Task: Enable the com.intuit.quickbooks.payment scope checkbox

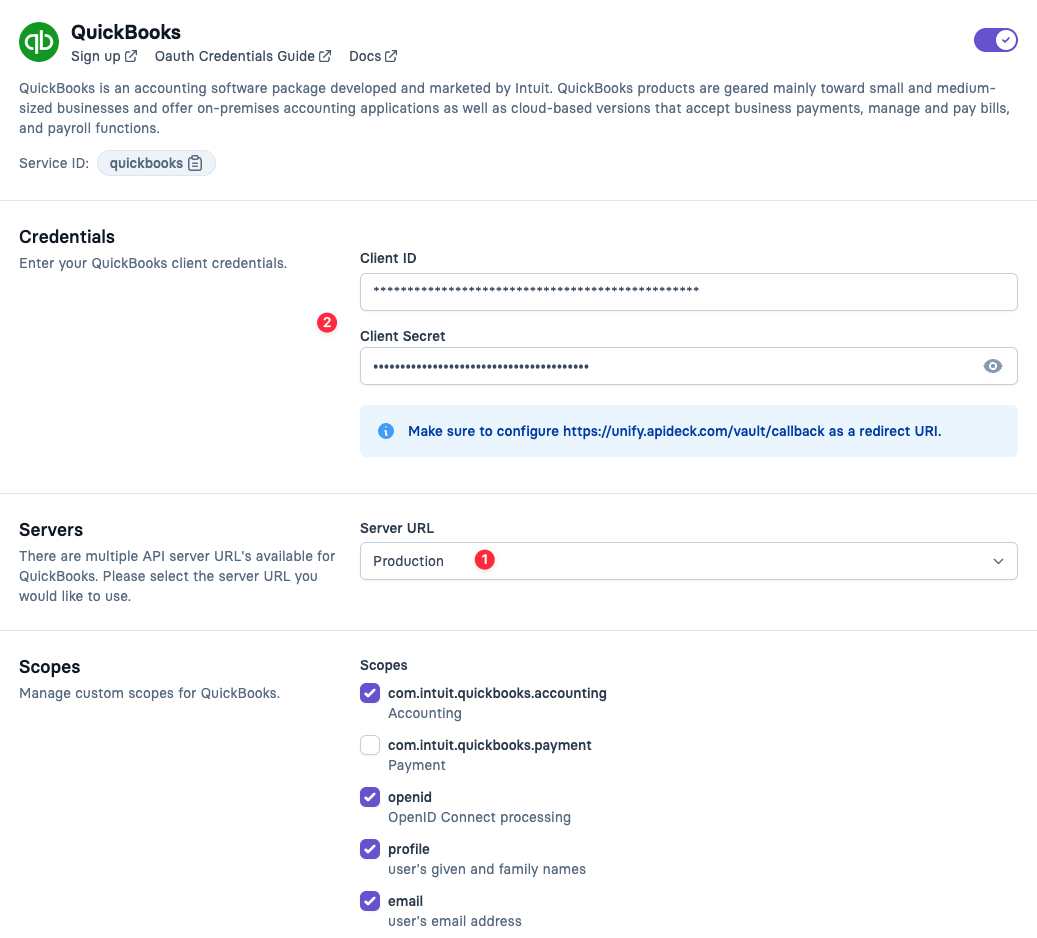Action: point(370,745)
